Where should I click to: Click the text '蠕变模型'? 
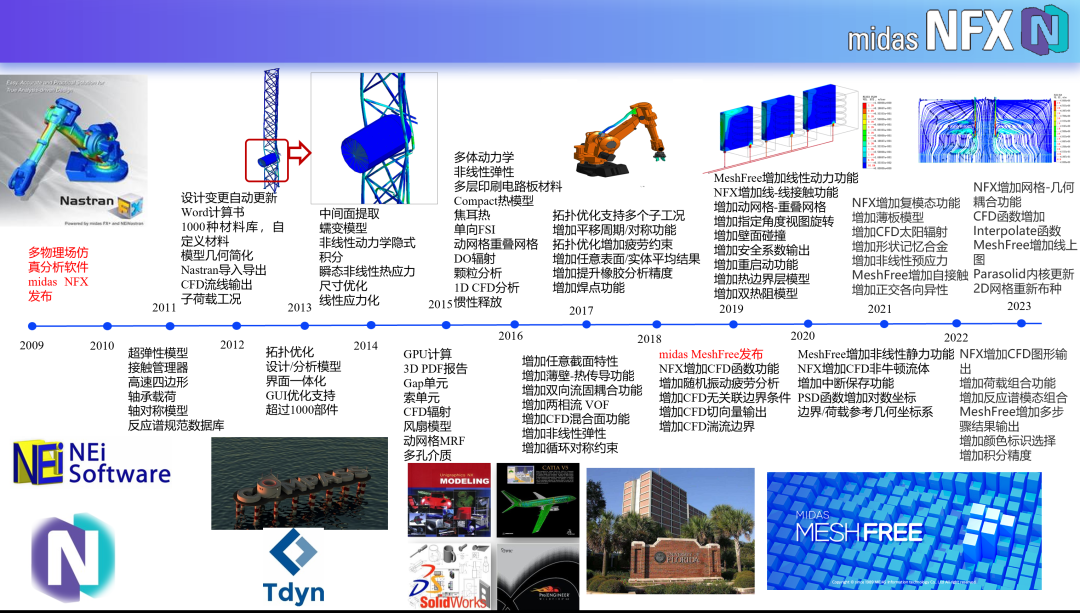343,228
